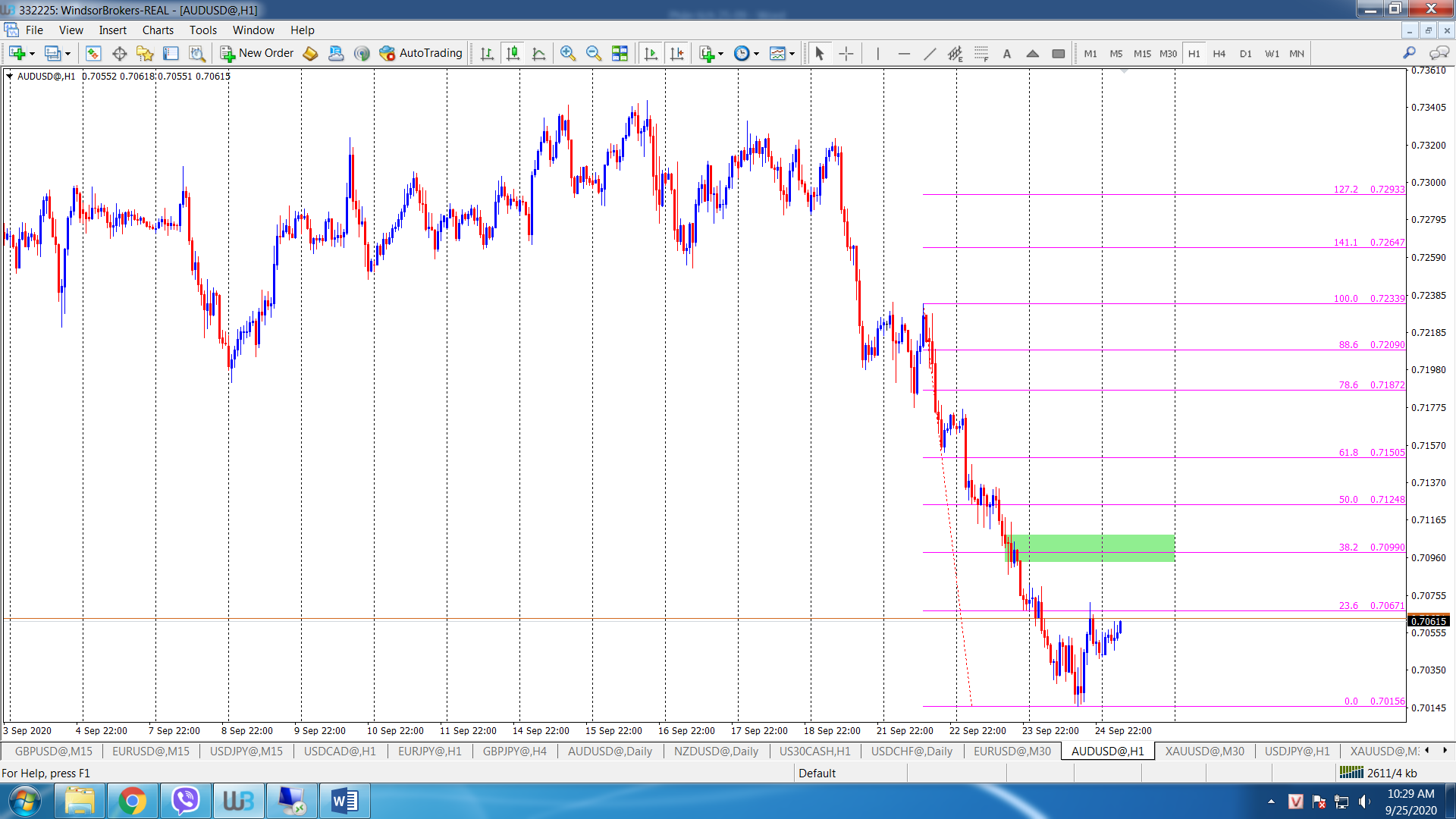Toggle the Data Window crosshair icon

[119, 53]
